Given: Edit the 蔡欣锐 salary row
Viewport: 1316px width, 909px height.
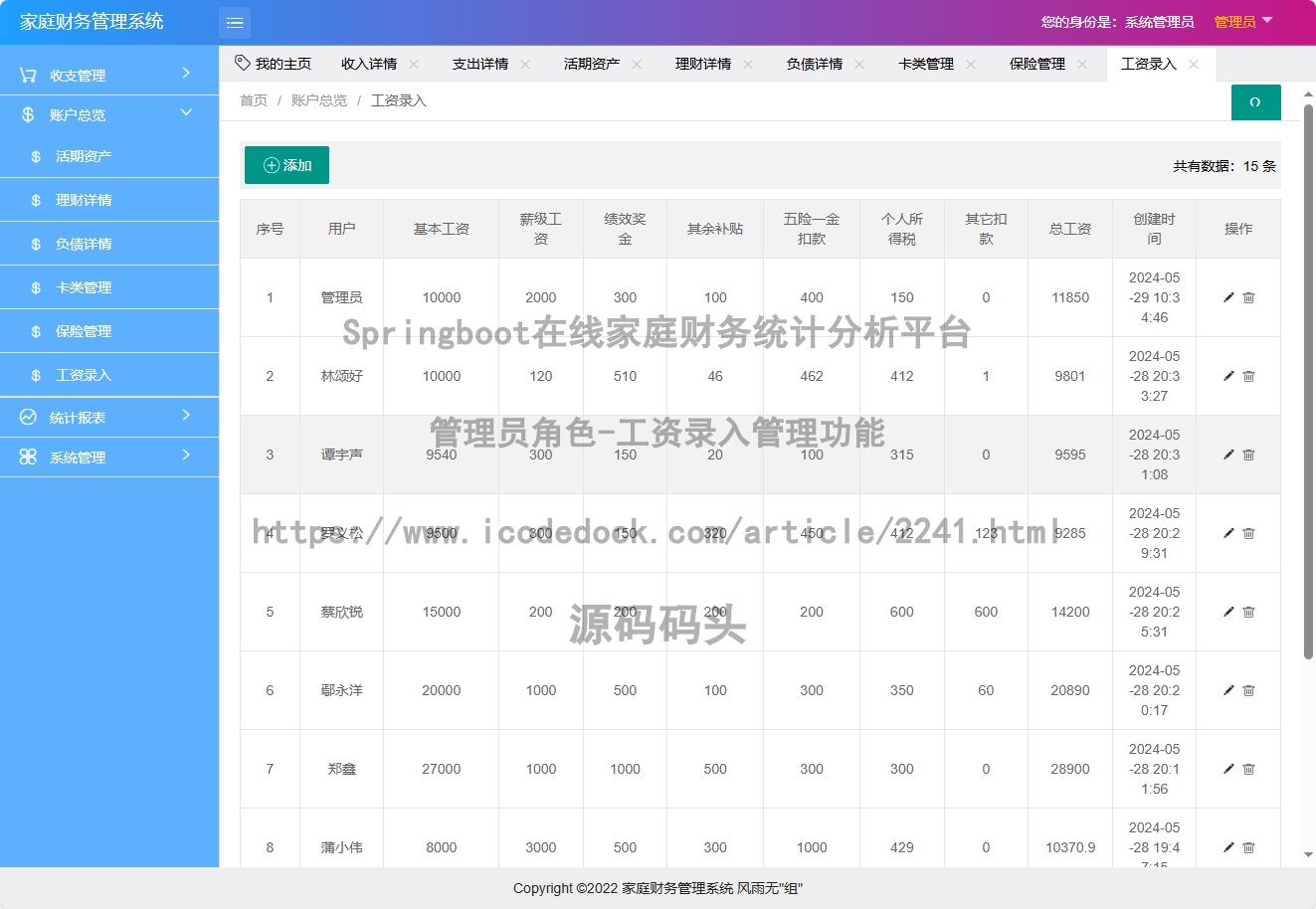Looking at the screenshot, I should point(1228,612).
